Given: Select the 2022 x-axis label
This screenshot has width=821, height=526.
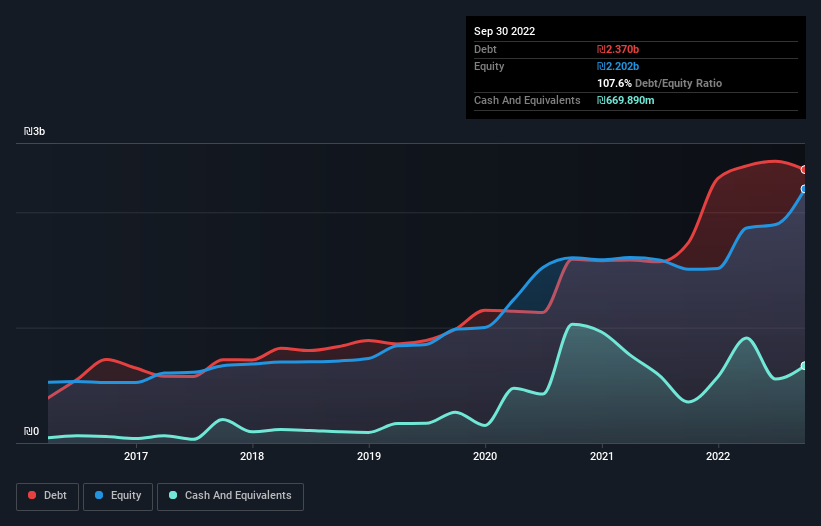Looking at the screenshot, I should [718, 456].
